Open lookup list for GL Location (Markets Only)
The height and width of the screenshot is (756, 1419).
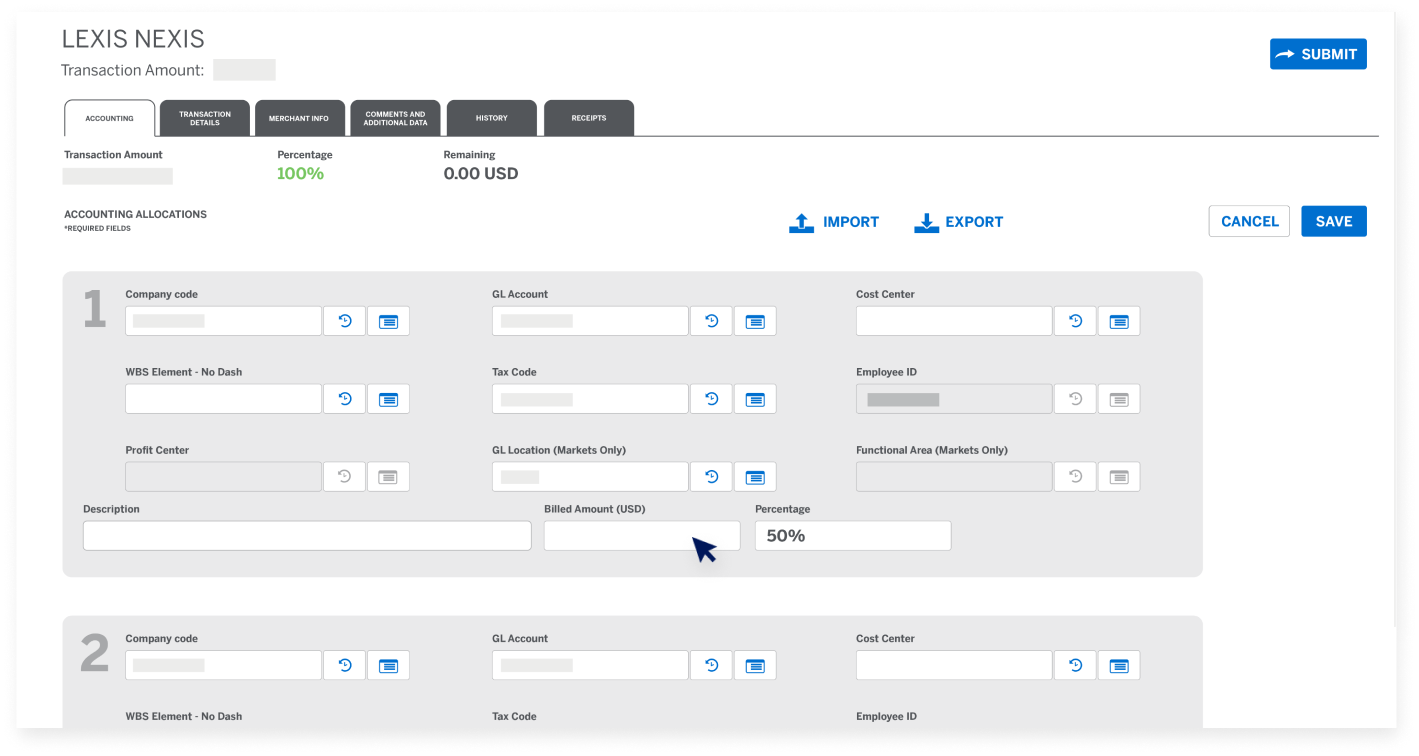pos(755,477)
